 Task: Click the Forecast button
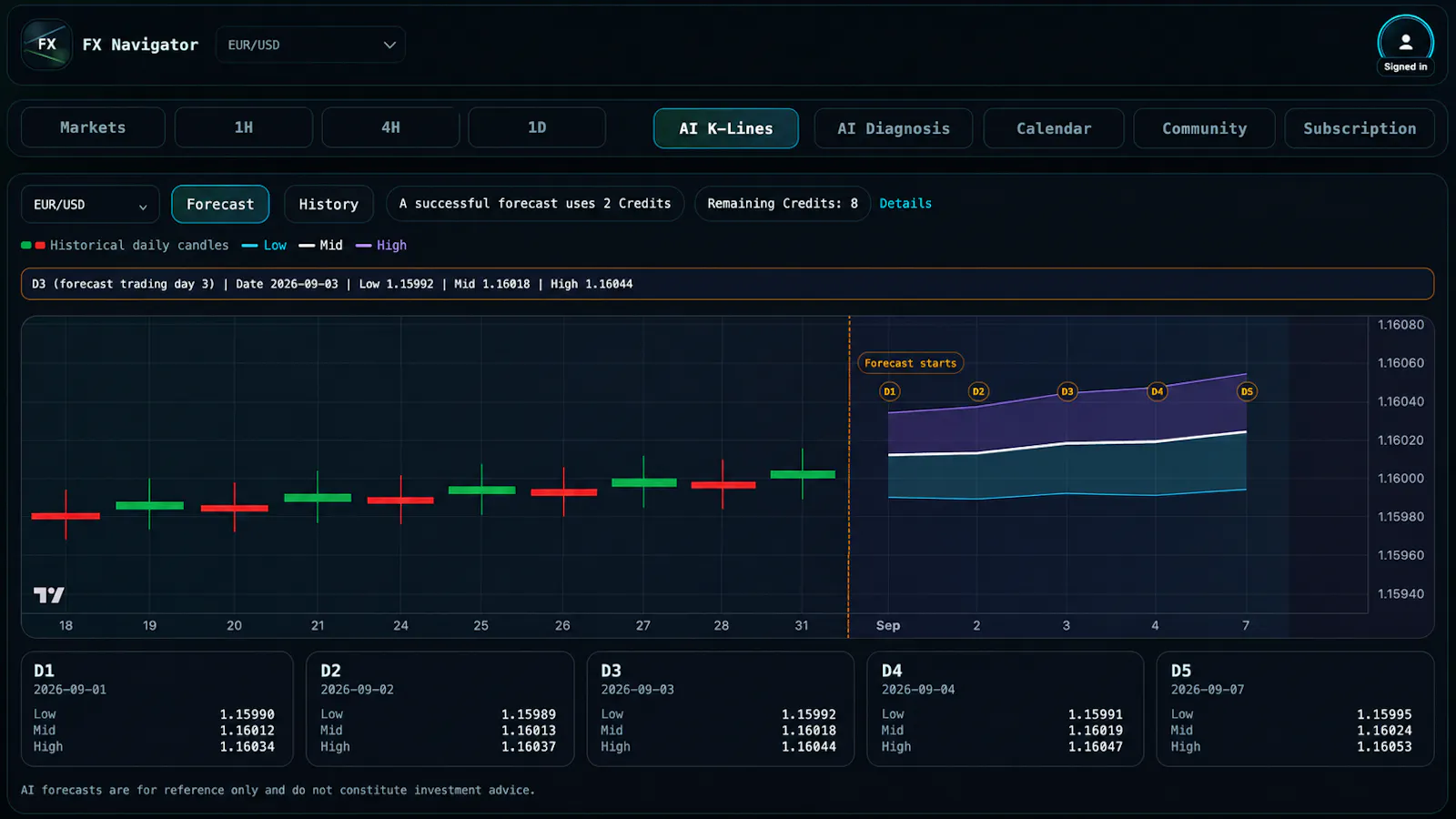(x=220, y=205)
